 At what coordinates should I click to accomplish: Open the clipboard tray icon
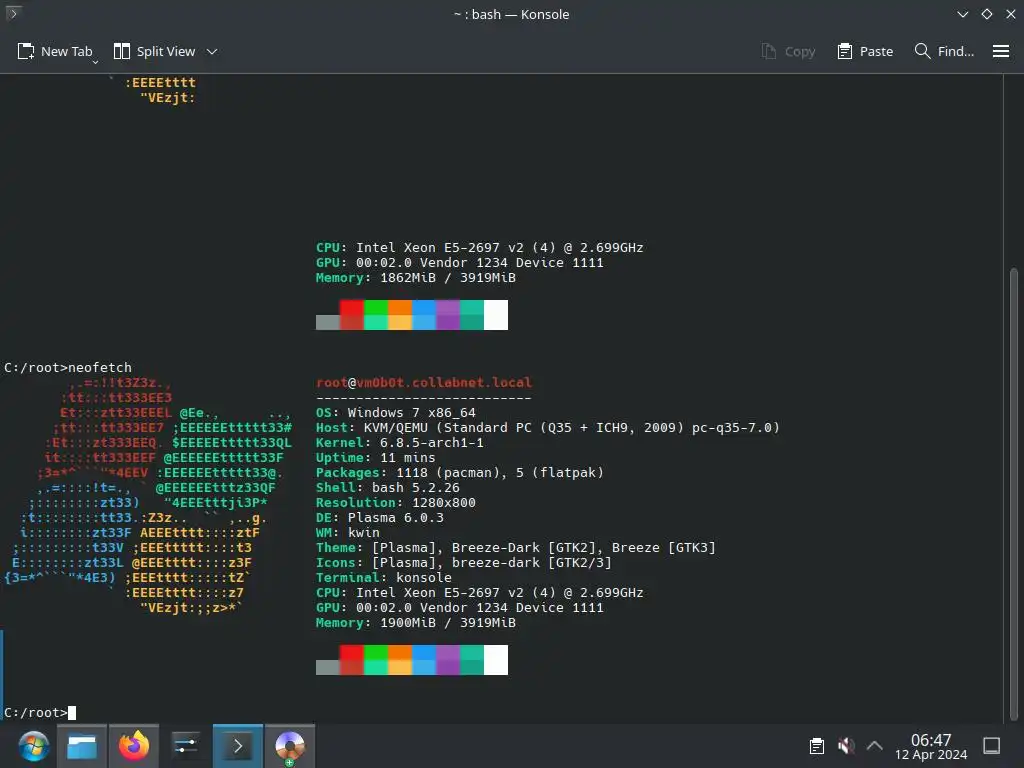[x=816, y=746]
